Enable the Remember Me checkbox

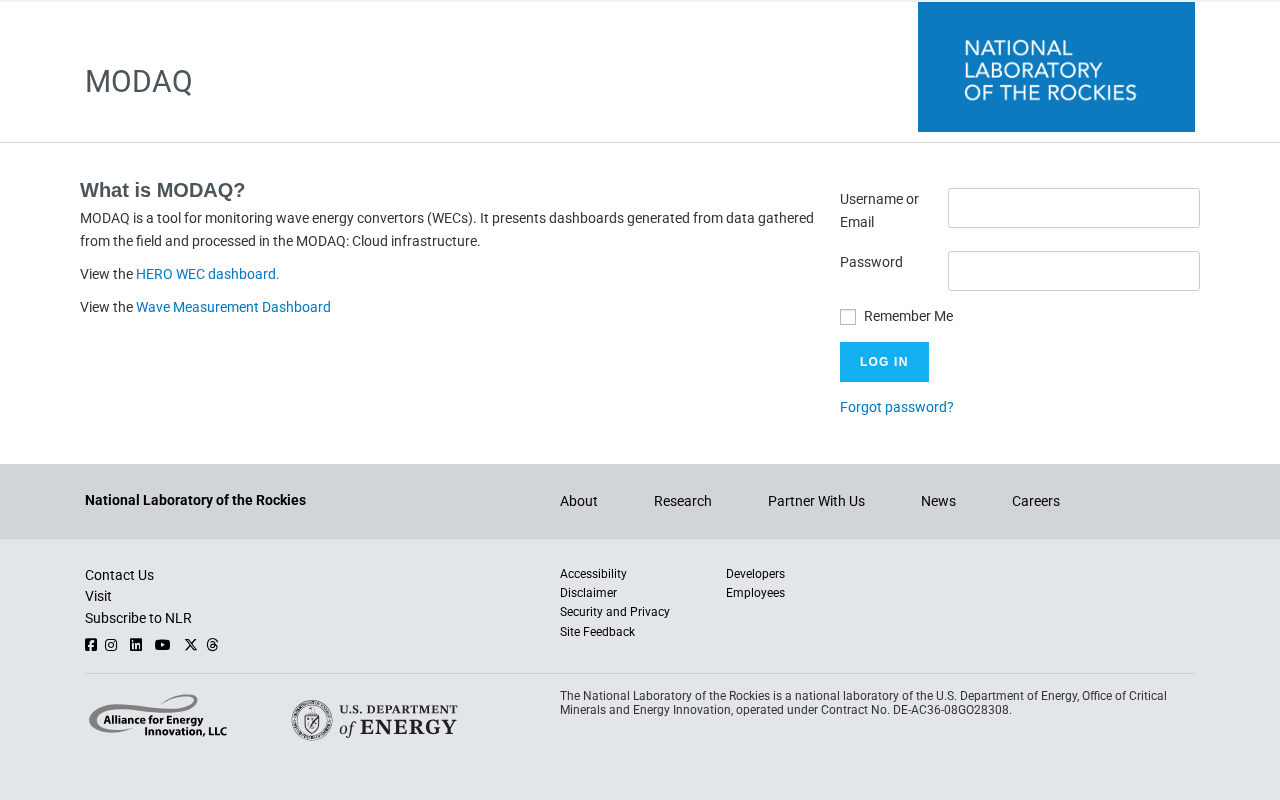coord(848,317)
